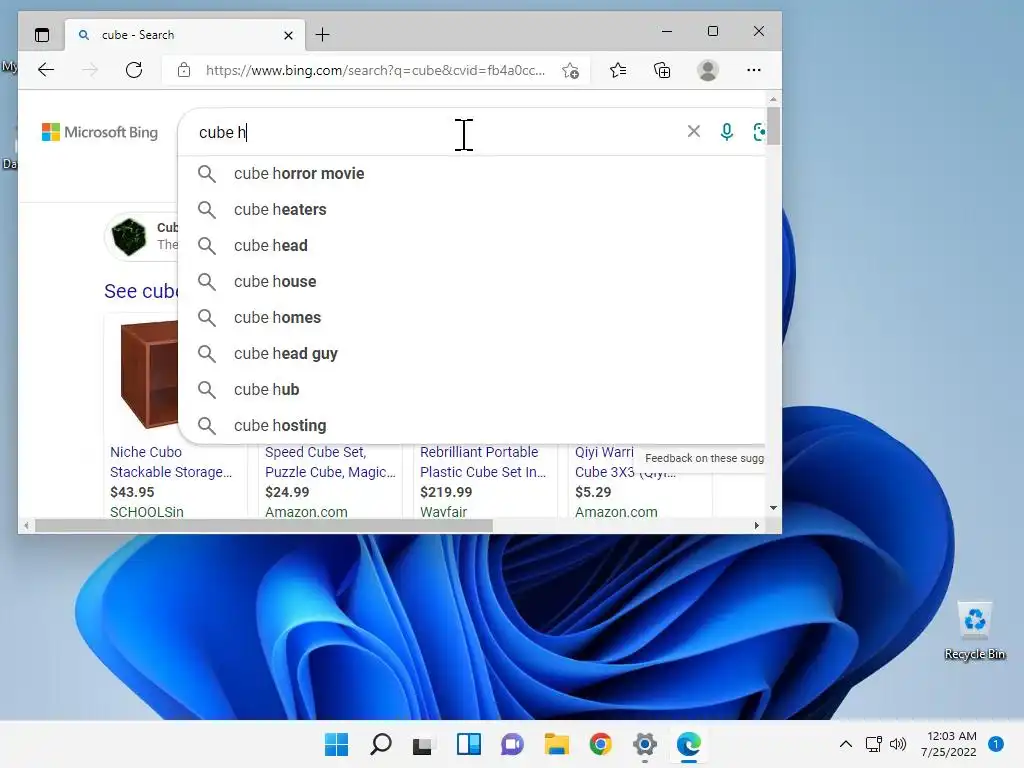View site information lock icon

(184, 70)
